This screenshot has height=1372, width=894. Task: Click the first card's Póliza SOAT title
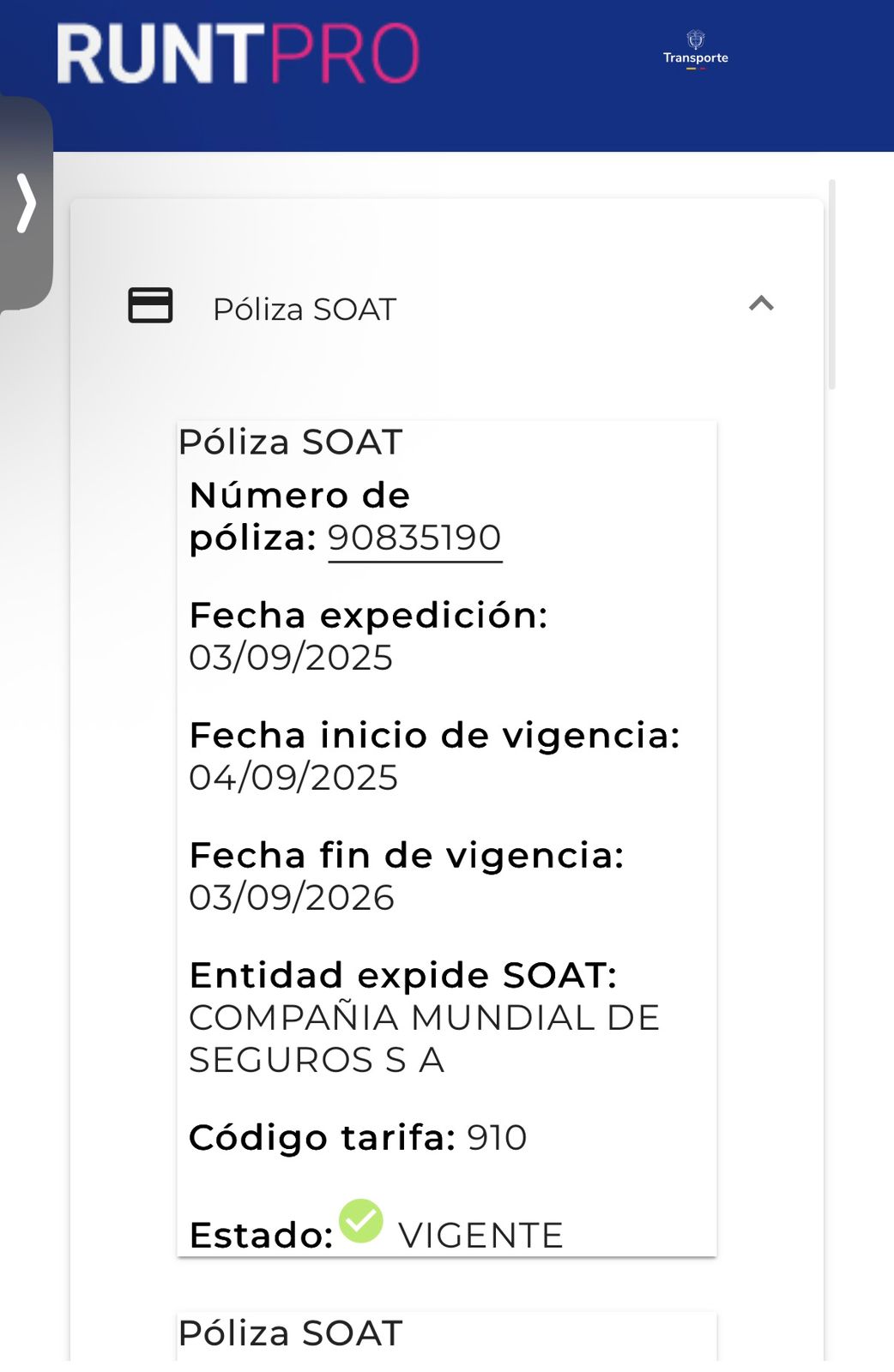click(x=290, y=442)
